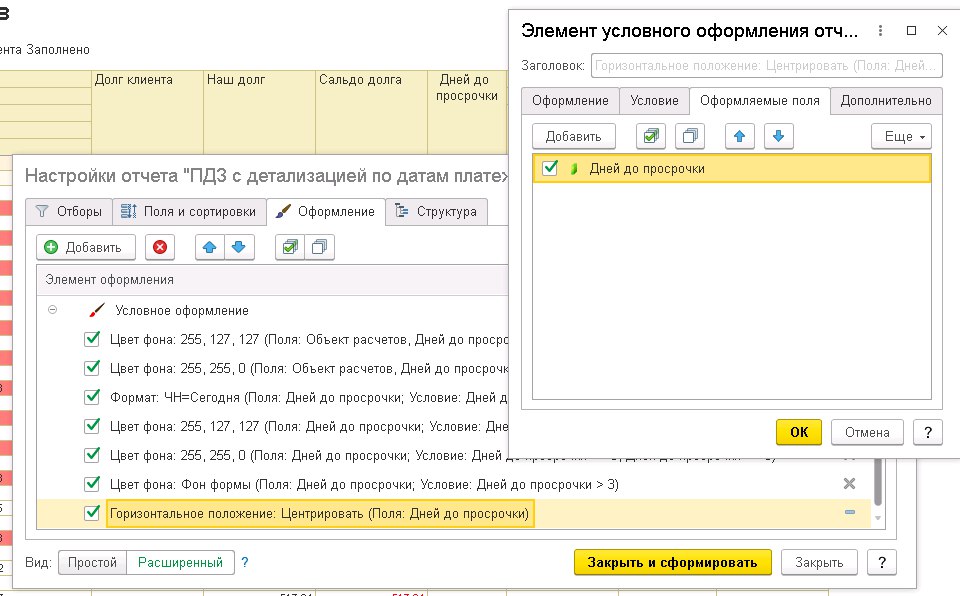Select the Условное оформление tree row text
This screenshot has height=596, width=960.
(x=182, y=310)
